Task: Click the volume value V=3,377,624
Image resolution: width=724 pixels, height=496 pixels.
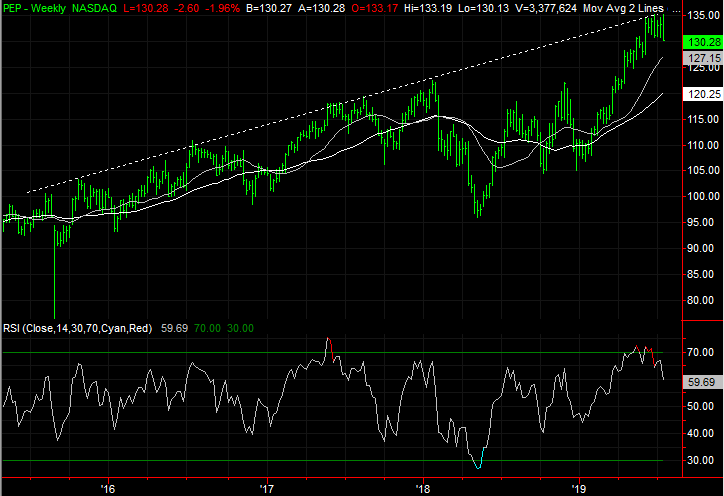Action: (546, 8)
